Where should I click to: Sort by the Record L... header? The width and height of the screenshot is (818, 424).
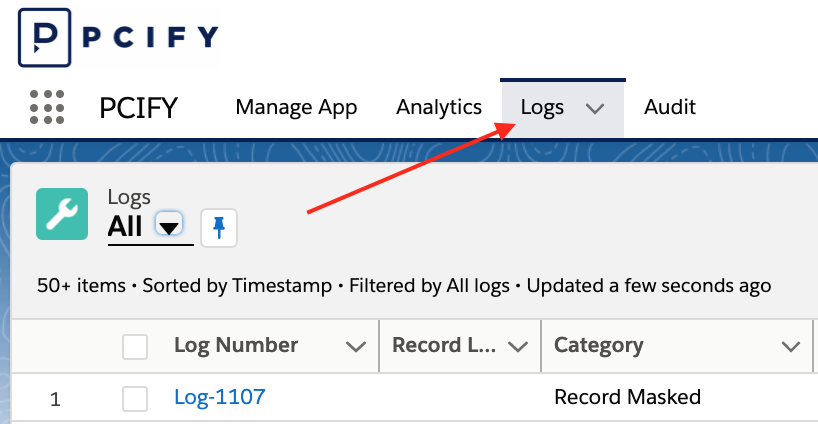[444, 345]
